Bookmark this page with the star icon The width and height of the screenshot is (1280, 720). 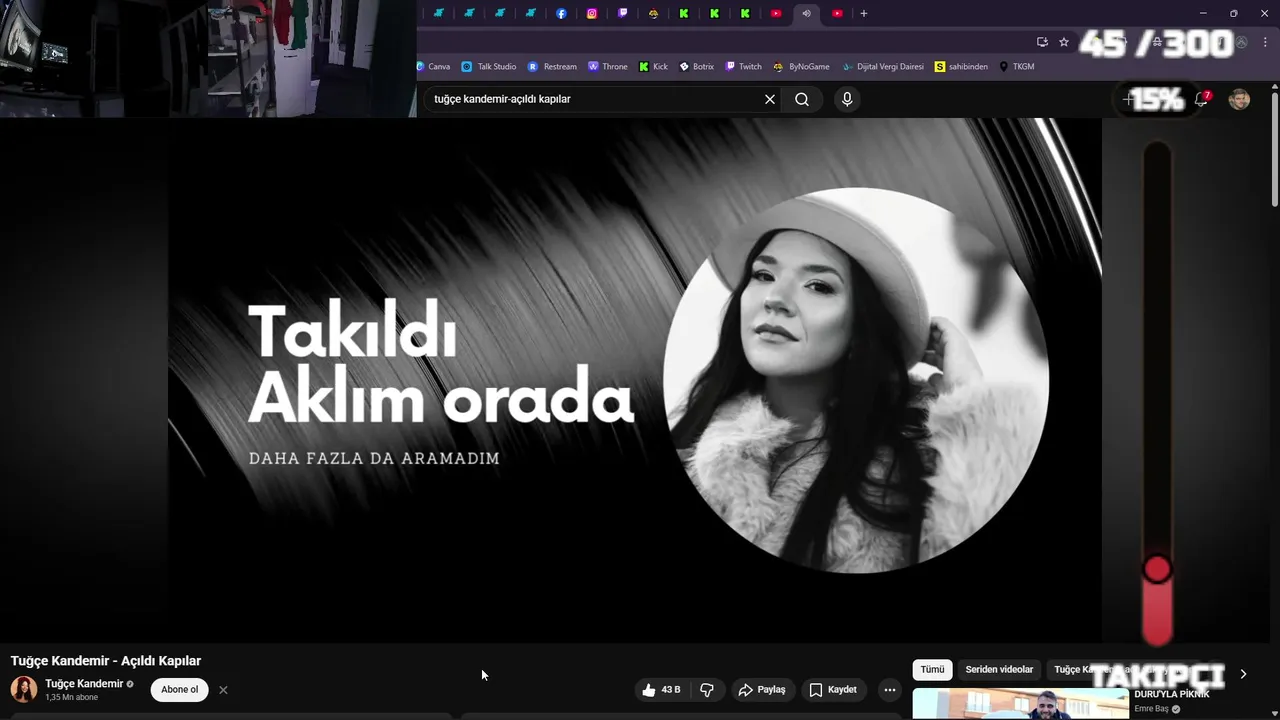(x=1064, y=42)
